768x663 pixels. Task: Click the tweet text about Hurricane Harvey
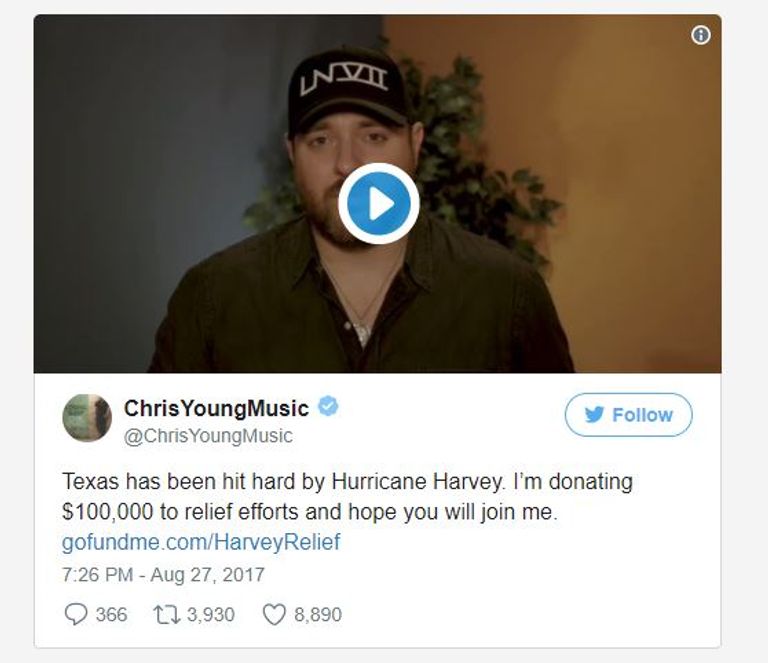(x=347, y=497)
